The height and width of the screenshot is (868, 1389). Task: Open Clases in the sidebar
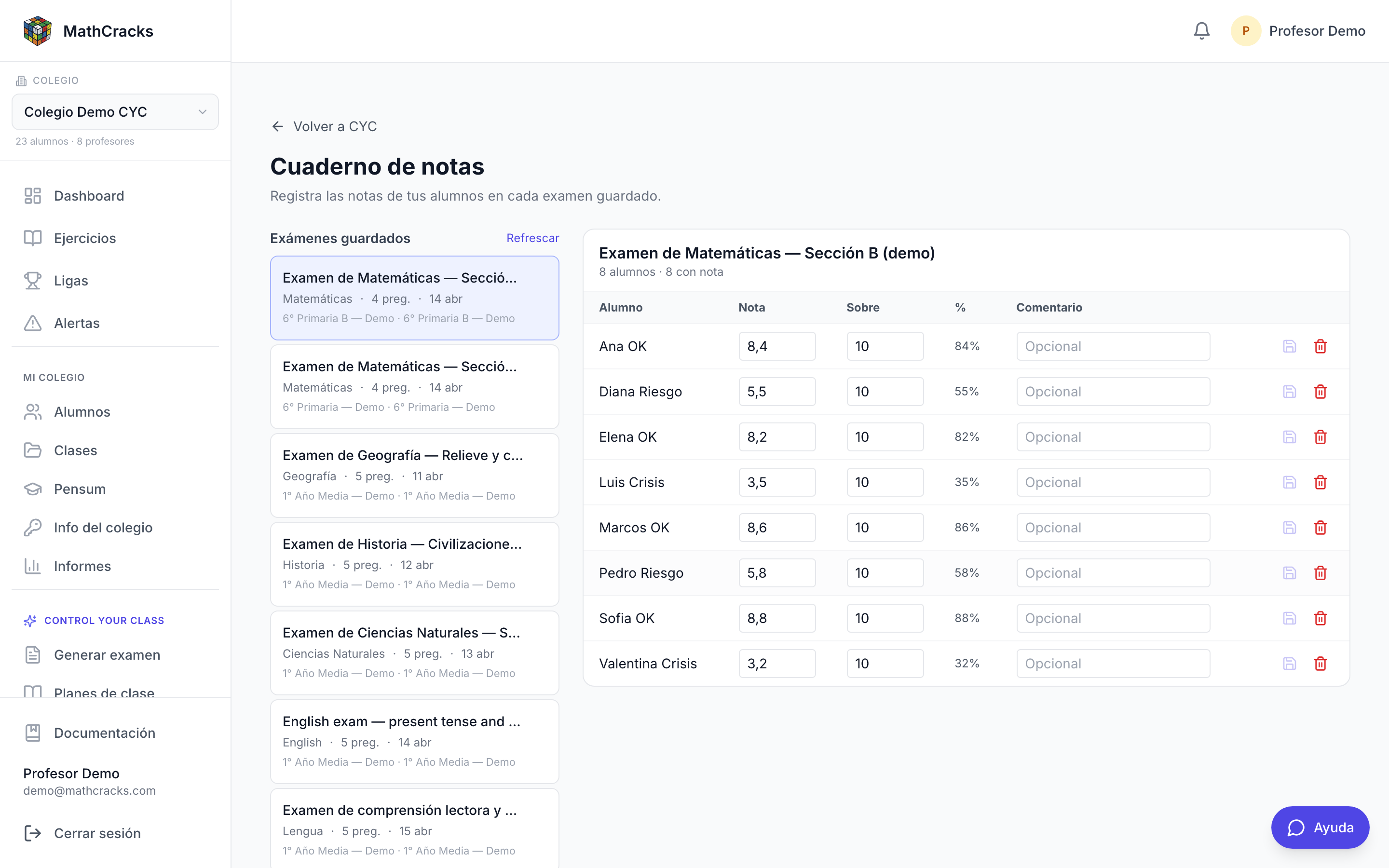coord(115,451)
